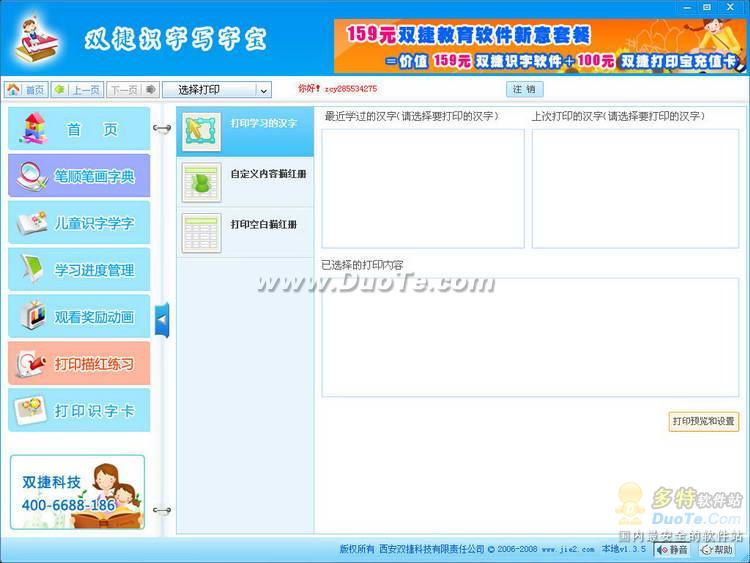Click the speaker icon in status bar

point(662,550)
